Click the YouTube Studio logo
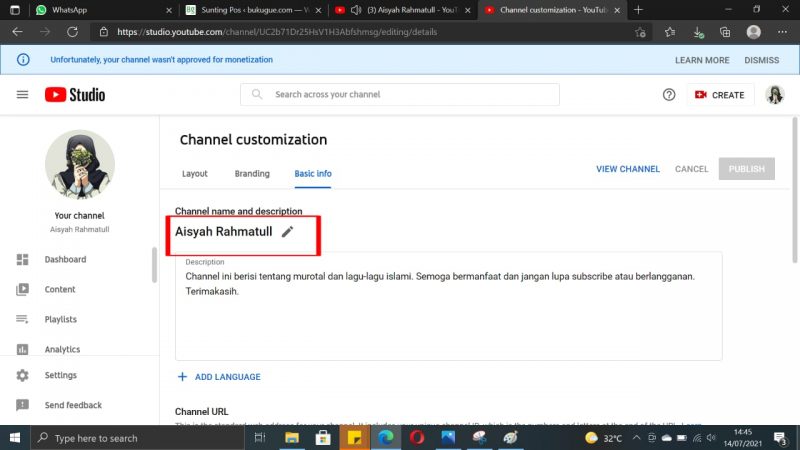The image size is (800, 450). (x=75, y=94)
